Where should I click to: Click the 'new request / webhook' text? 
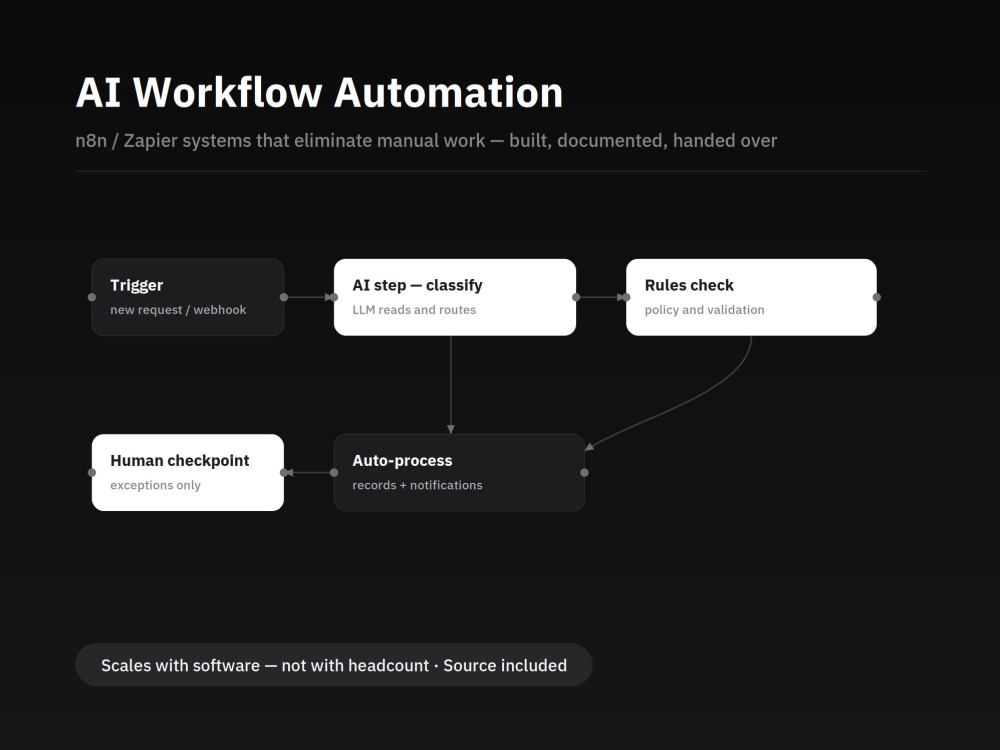coord(178,310)
